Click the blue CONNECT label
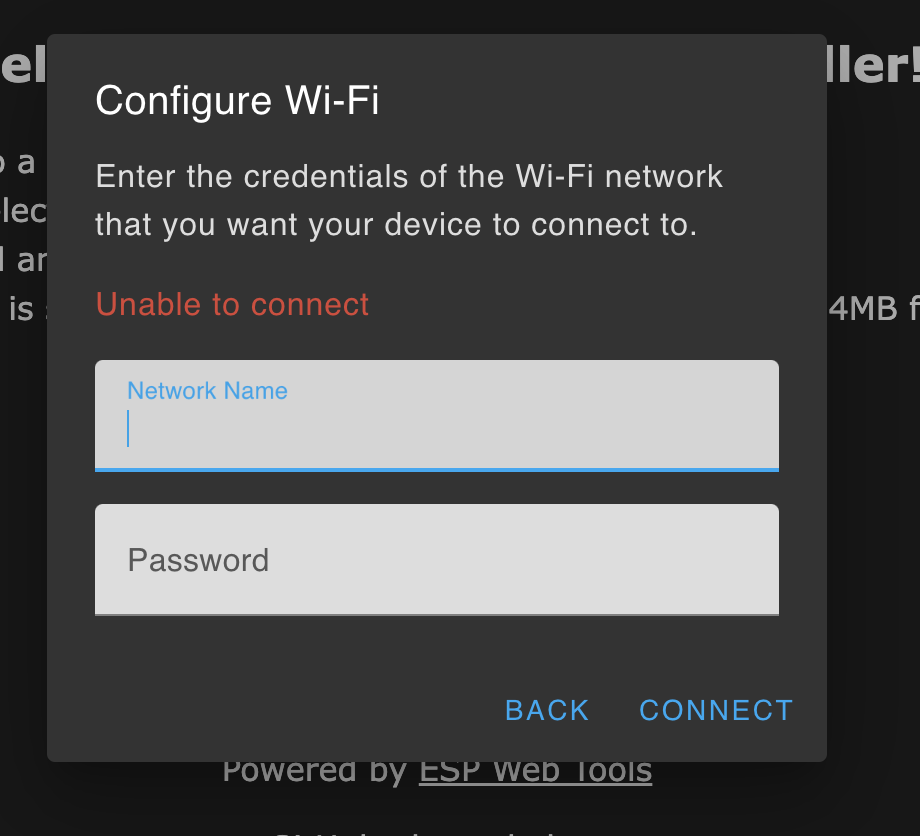Image resolution: width=920 pixels, height=836 pixels. (x=715, y=710)
